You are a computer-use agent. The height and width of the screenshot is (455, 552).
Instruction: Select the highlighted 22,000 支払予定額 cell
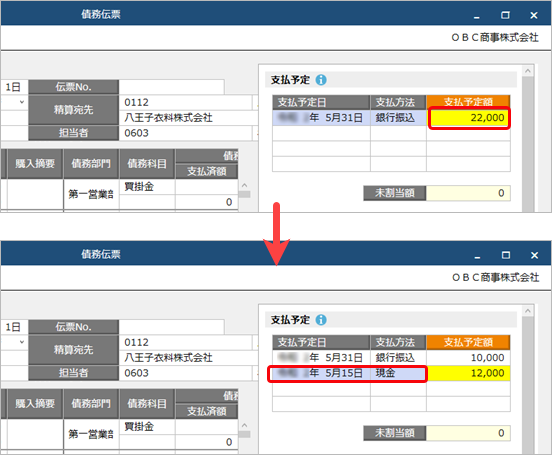[468, 118]
